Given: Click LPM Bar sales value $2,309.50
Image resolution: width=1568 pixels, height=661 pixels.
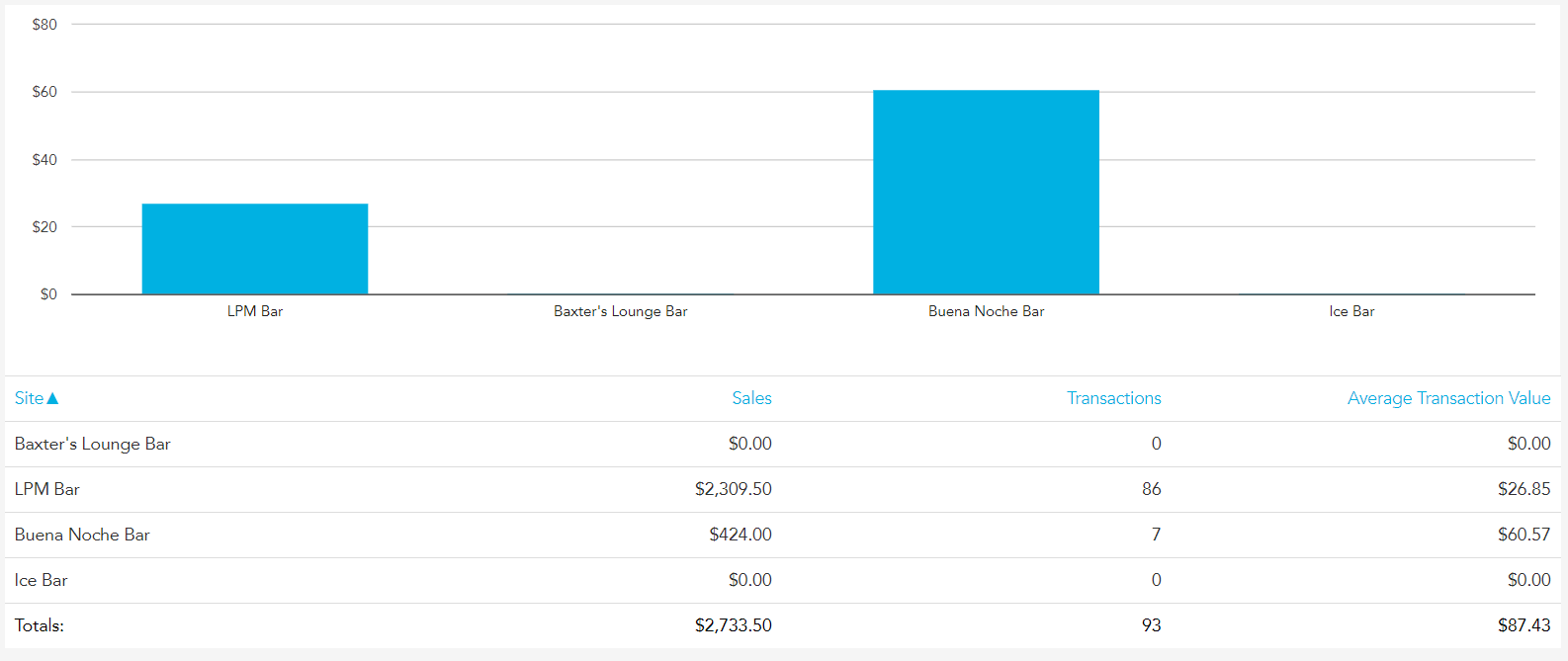Looking at the screenshot, I should [x=734, y=489].
